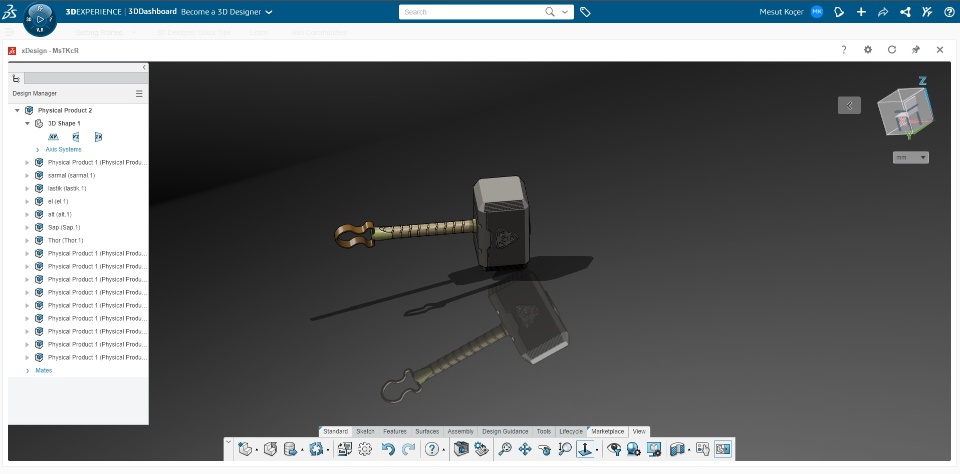This screenshot has width=960, height=474.
Task: Switch to the Sketch tab
Action: pos(366,432)
